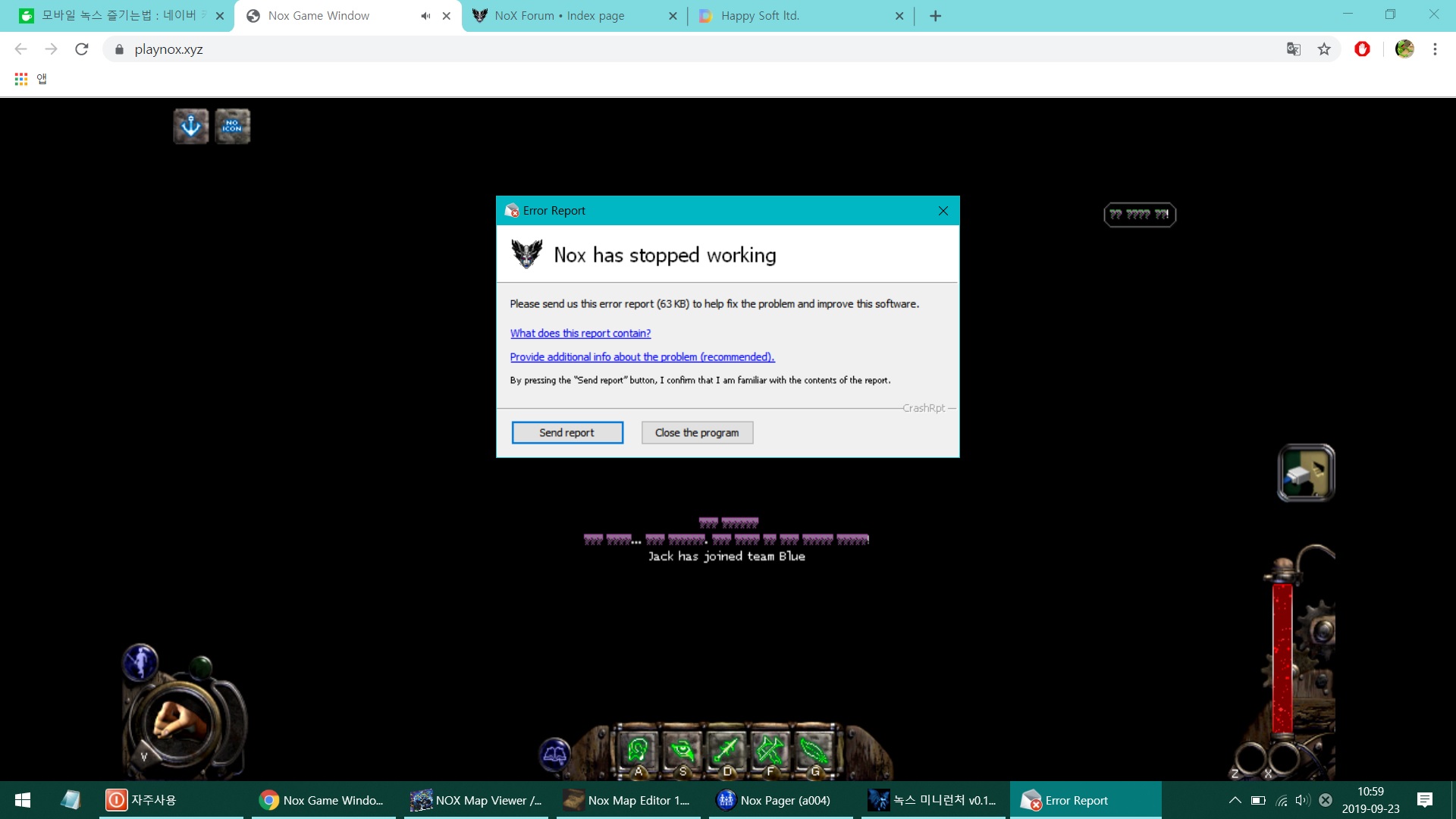
Task: Click the blue figure orb above the portrait
Action: pyautogui.click(x=140, y=663)
